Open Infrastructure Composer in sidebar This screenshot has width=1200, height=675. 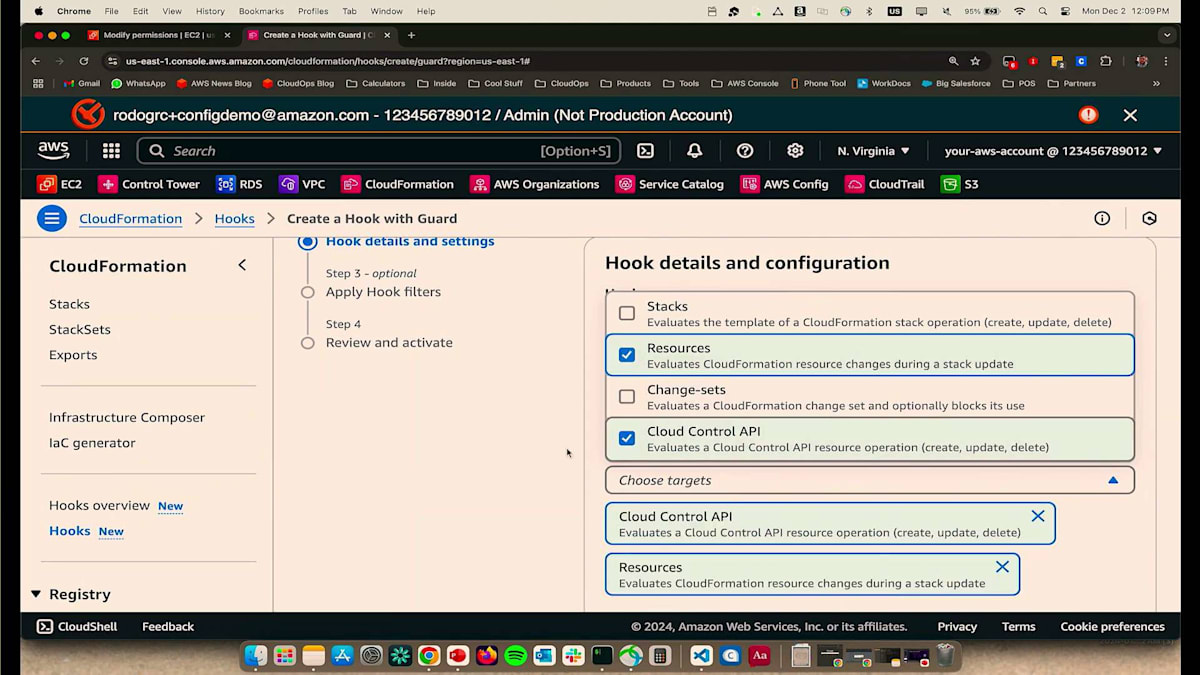coord(127,417)
